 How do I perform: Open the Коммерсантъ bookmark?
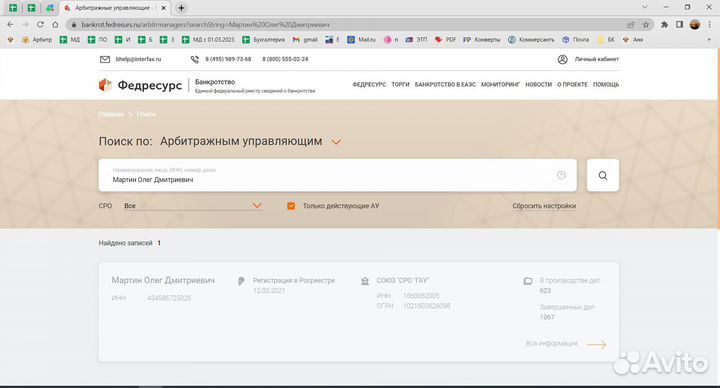pyautogui.click(x=531, y=40)
